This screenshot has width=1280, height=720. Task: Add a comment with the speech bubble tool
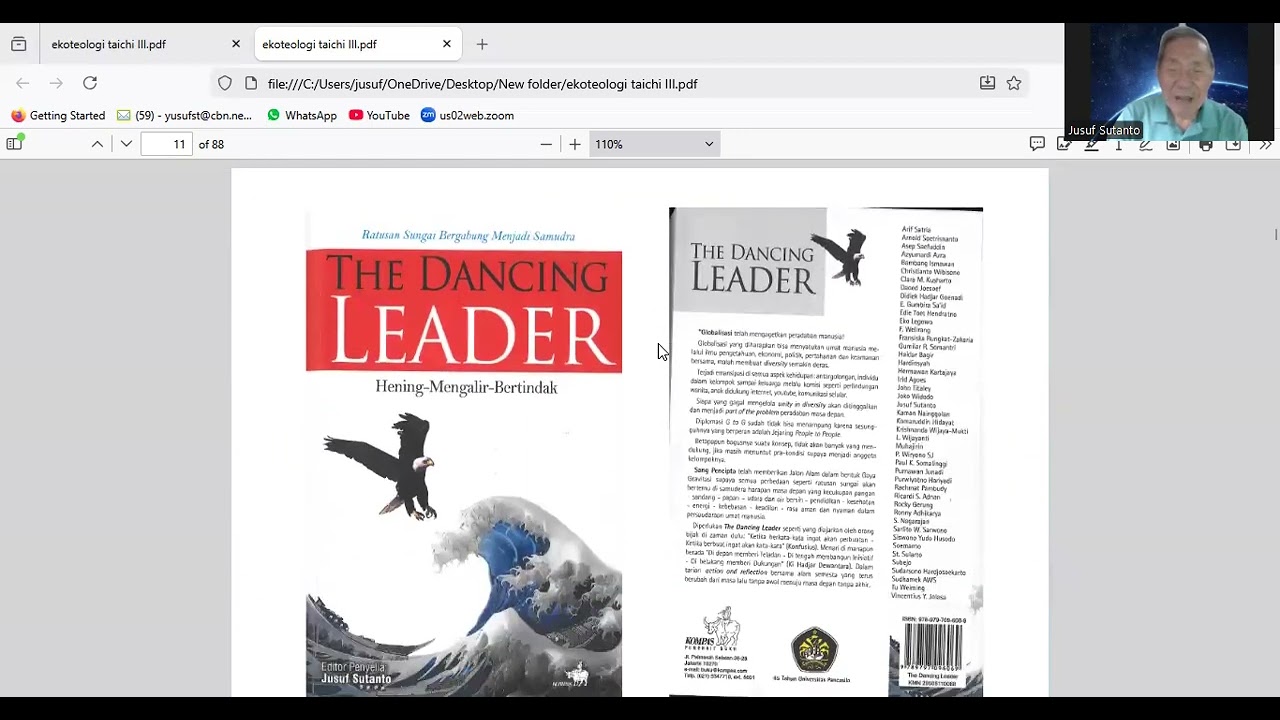[1037, 144]
